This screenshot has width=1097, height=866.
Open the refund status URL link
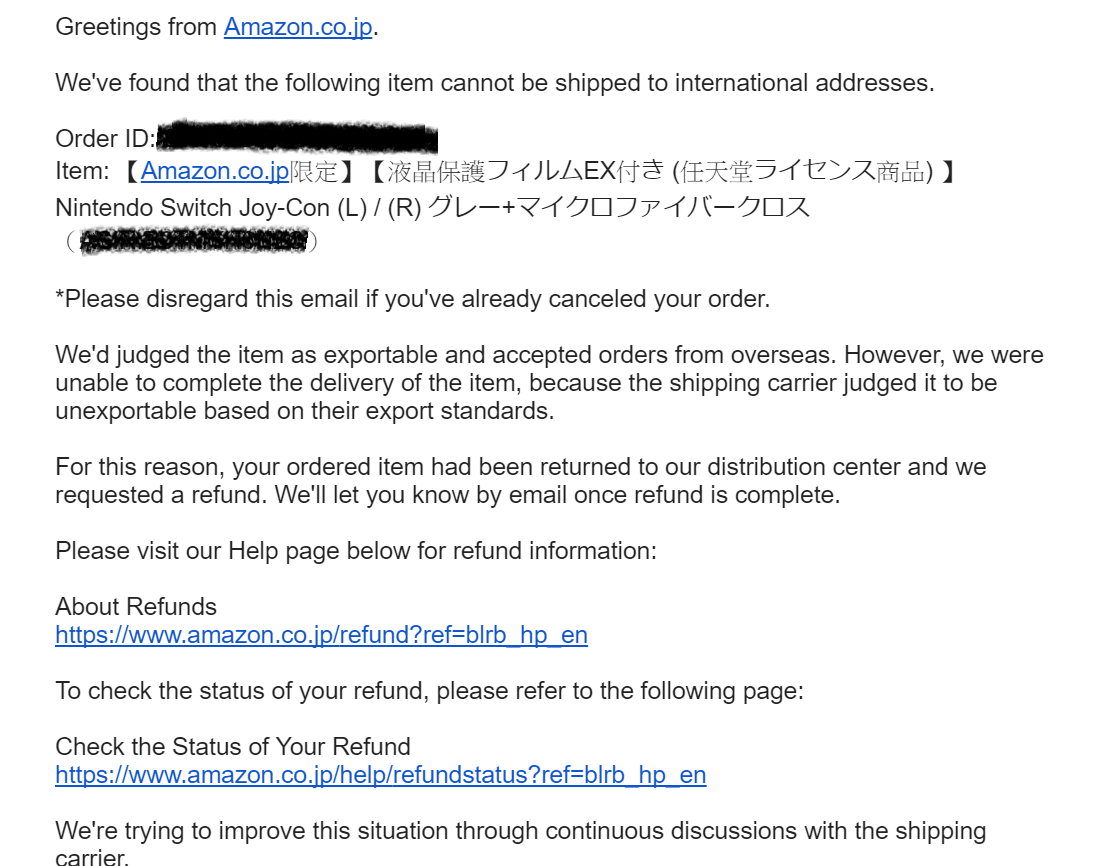(380, 775)
